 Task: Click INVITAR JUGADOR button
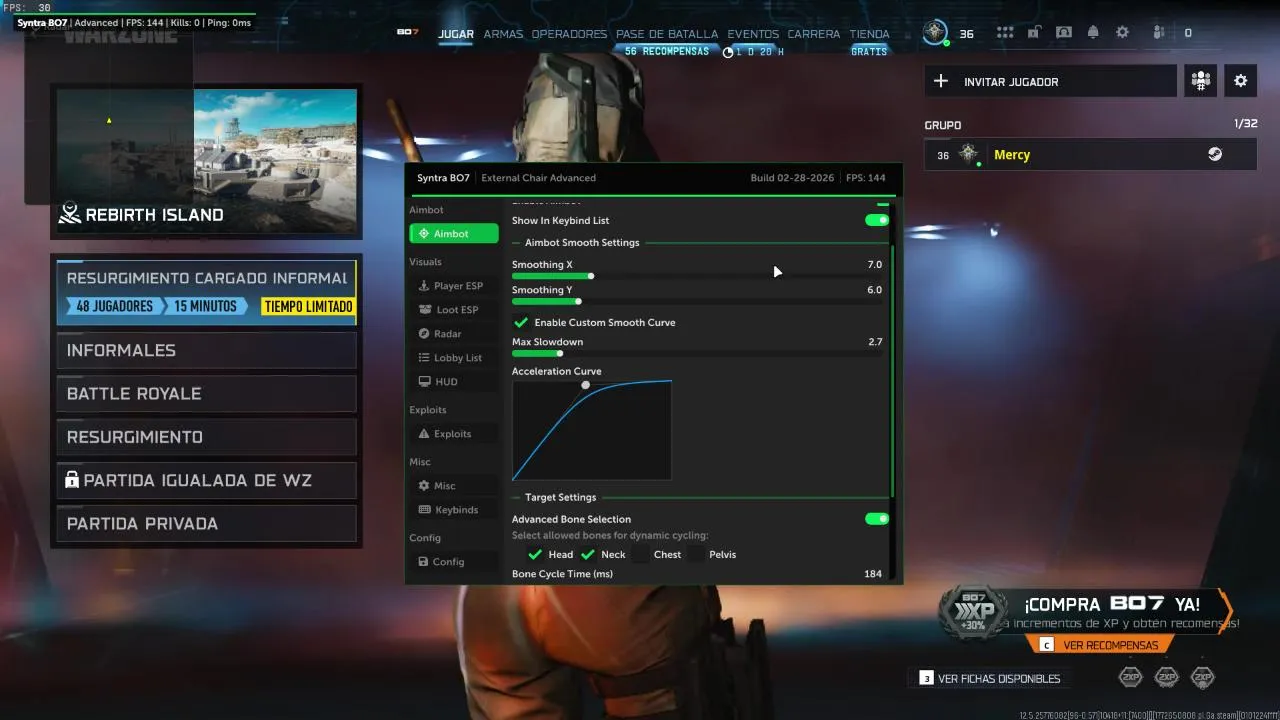pyautogui.click(x=1050, y=81)
